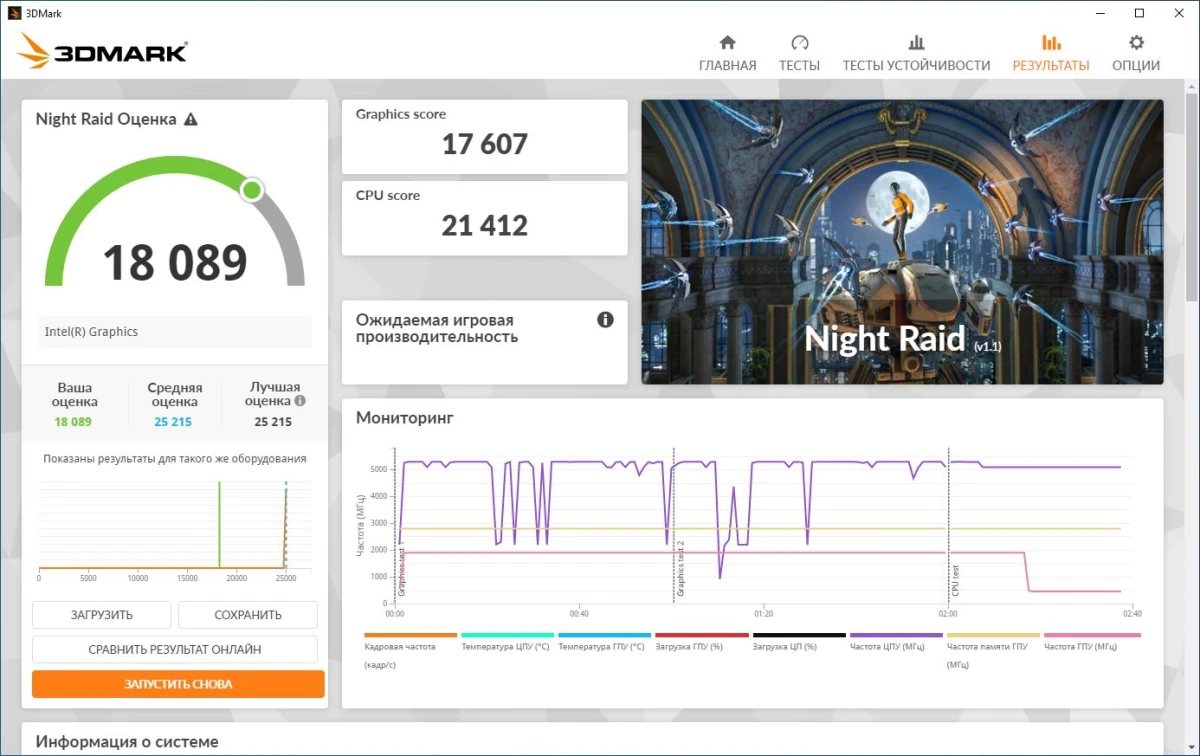Click info icon beside Ожидаемая игровая производительность
This screenshot has height=756, width=1200.
point(605,320)
